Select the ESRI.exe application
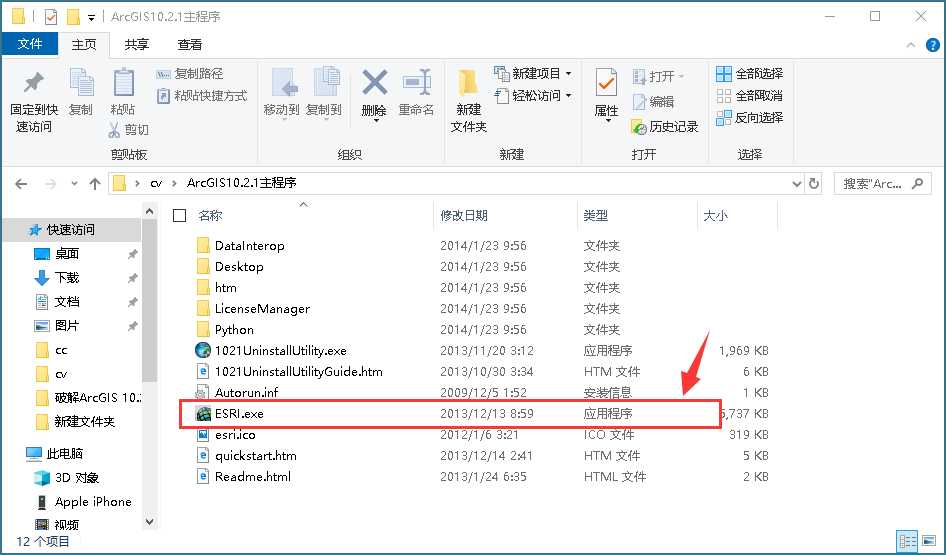Screen dimensions: 946x555 click(239, 414)
